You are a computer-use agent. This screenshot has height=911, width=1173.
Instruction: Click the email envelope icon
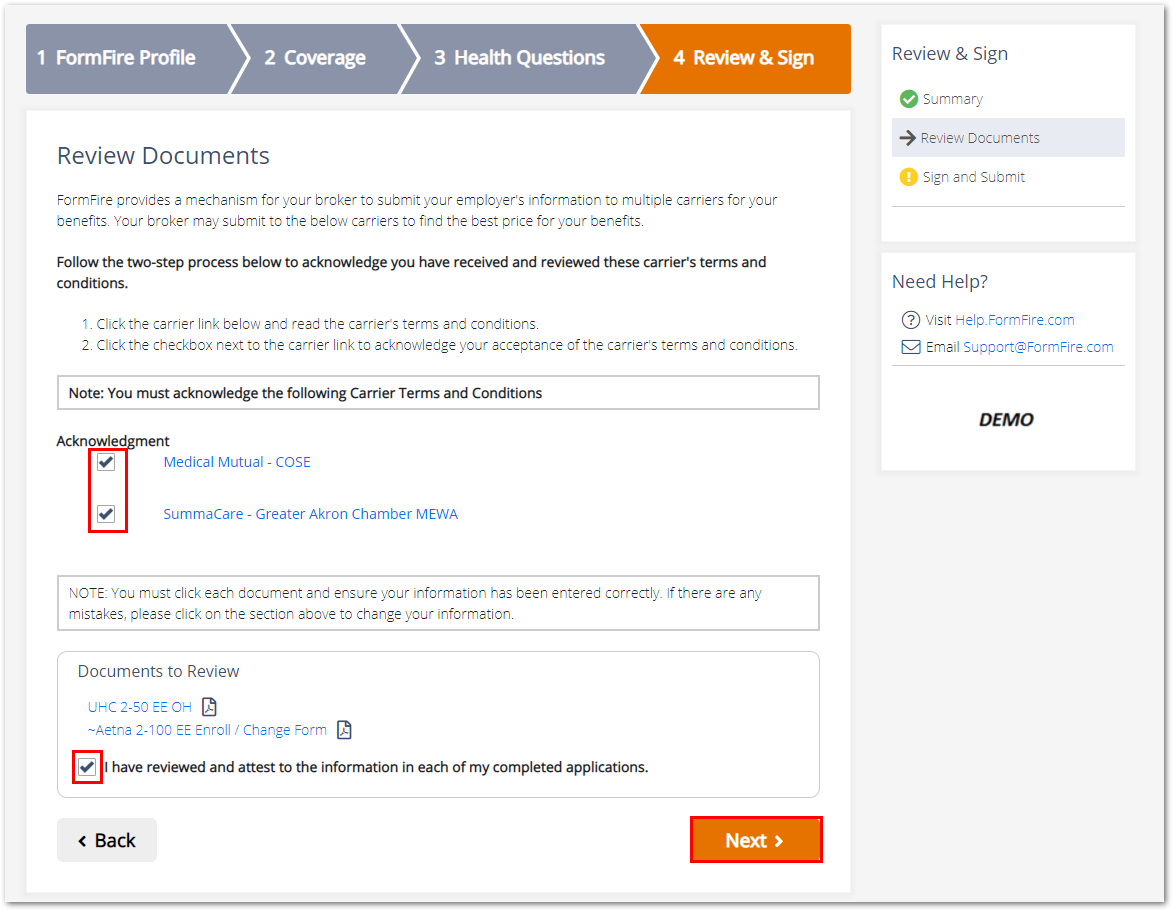coord(910,347)
